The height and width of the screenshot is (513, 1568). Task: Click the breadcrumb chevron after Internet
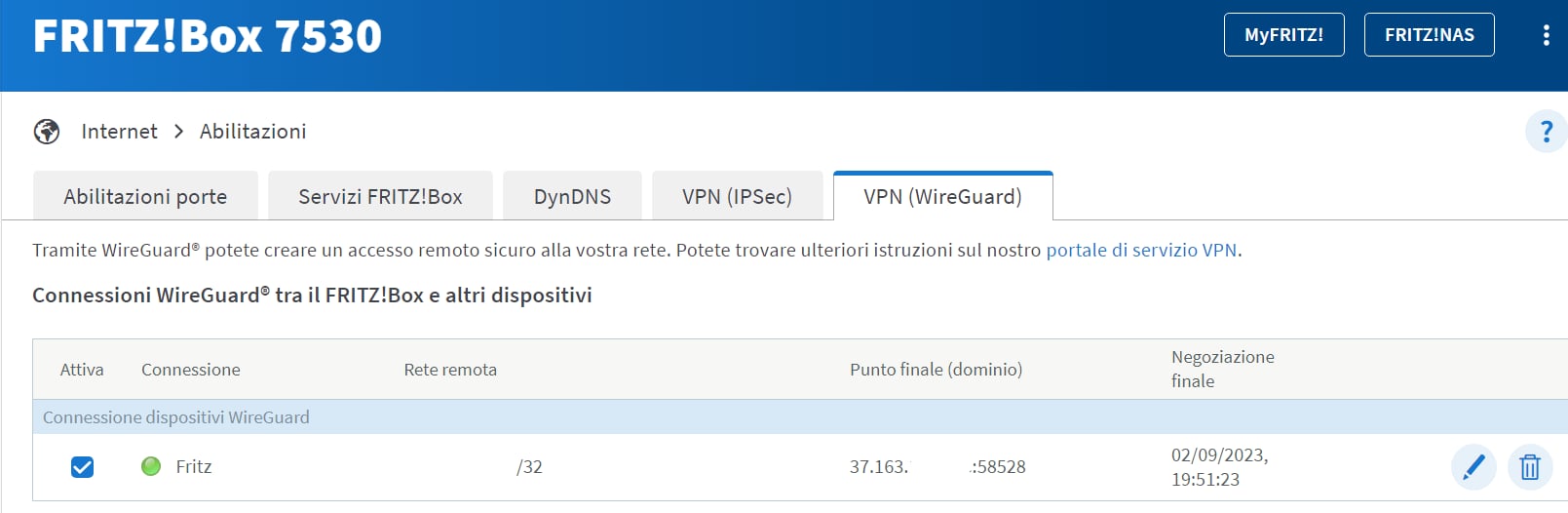point(178,131)
